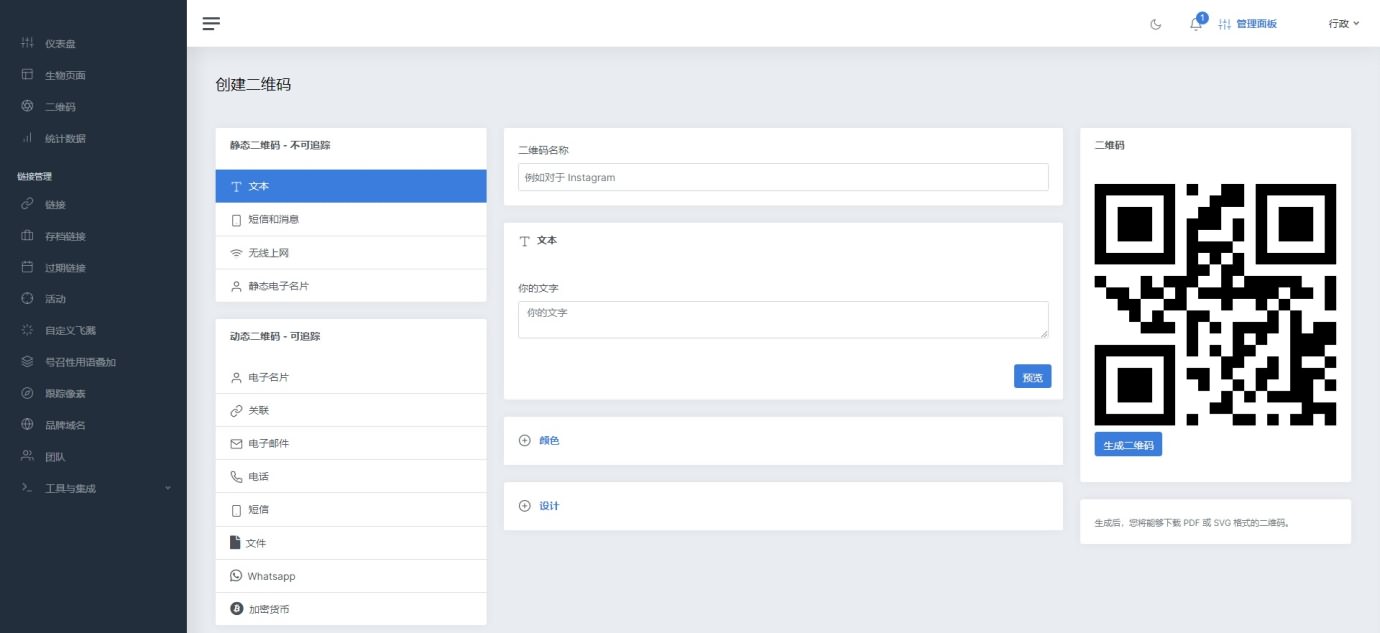Select 短信和消息 static QR type

[351, 219]
